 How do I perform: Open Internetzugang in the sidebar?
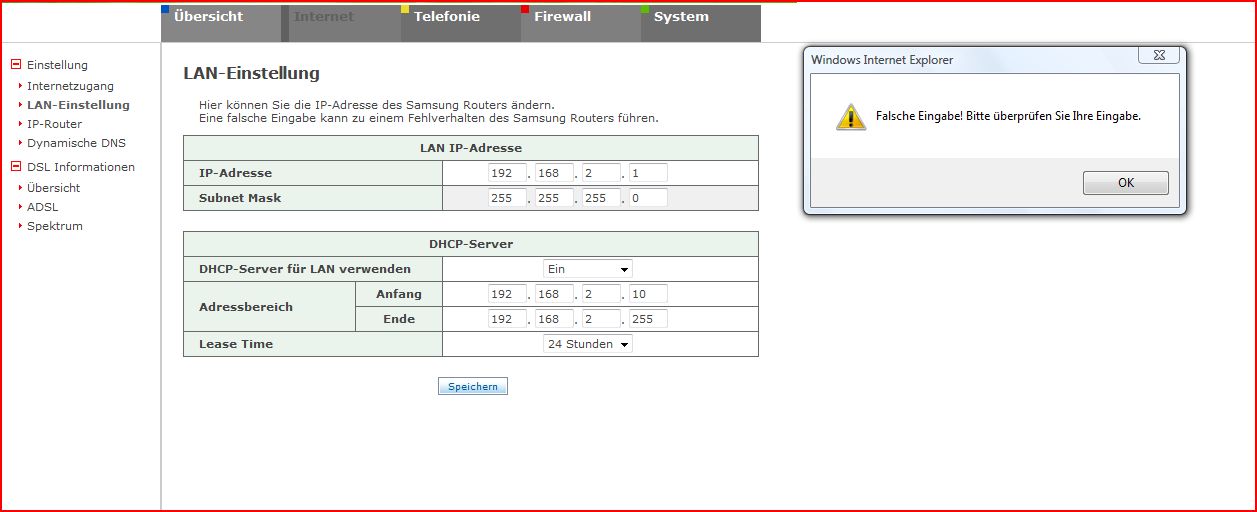point(70,86)
